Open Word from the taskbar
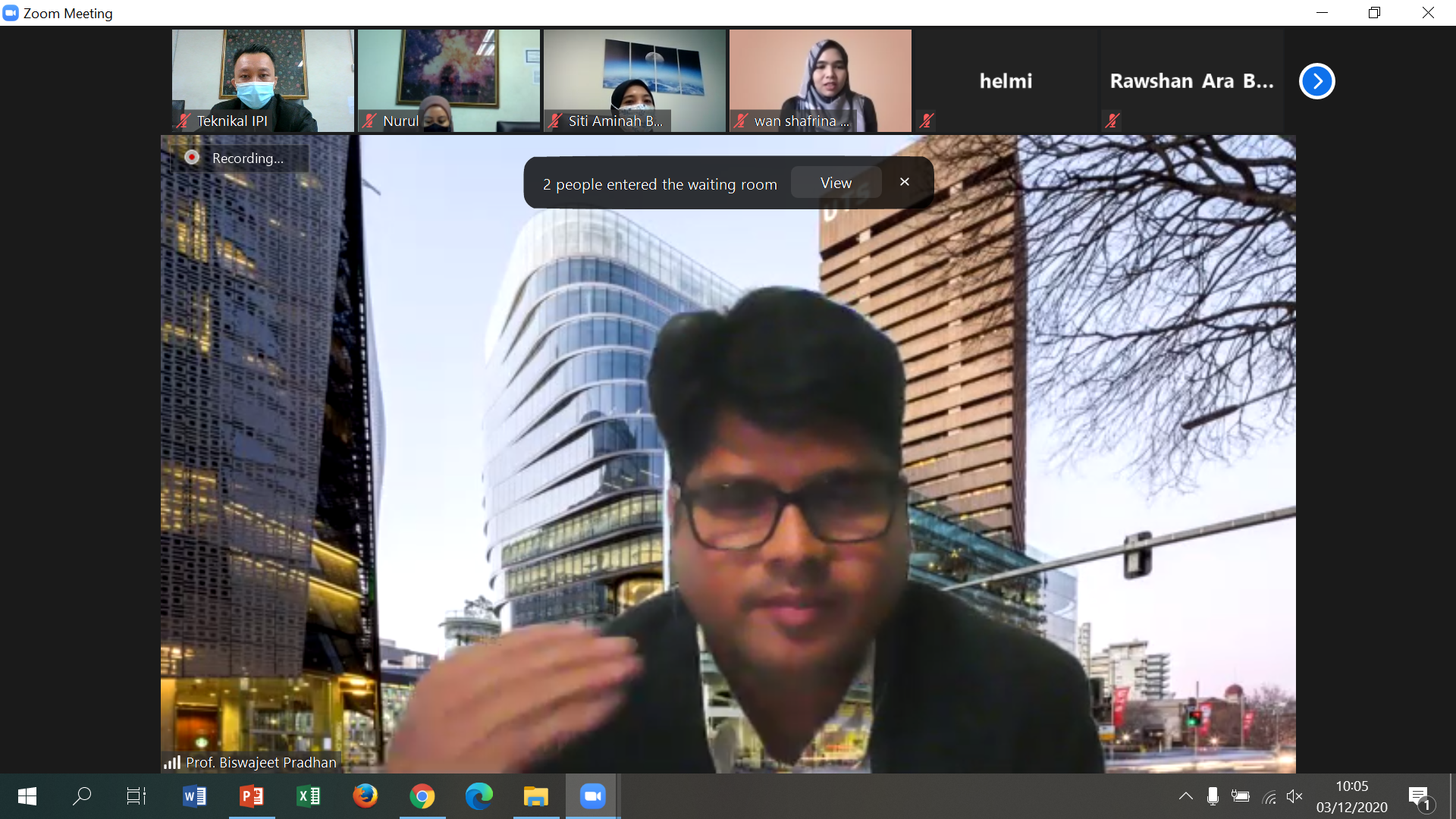 (x=195, y=796)
